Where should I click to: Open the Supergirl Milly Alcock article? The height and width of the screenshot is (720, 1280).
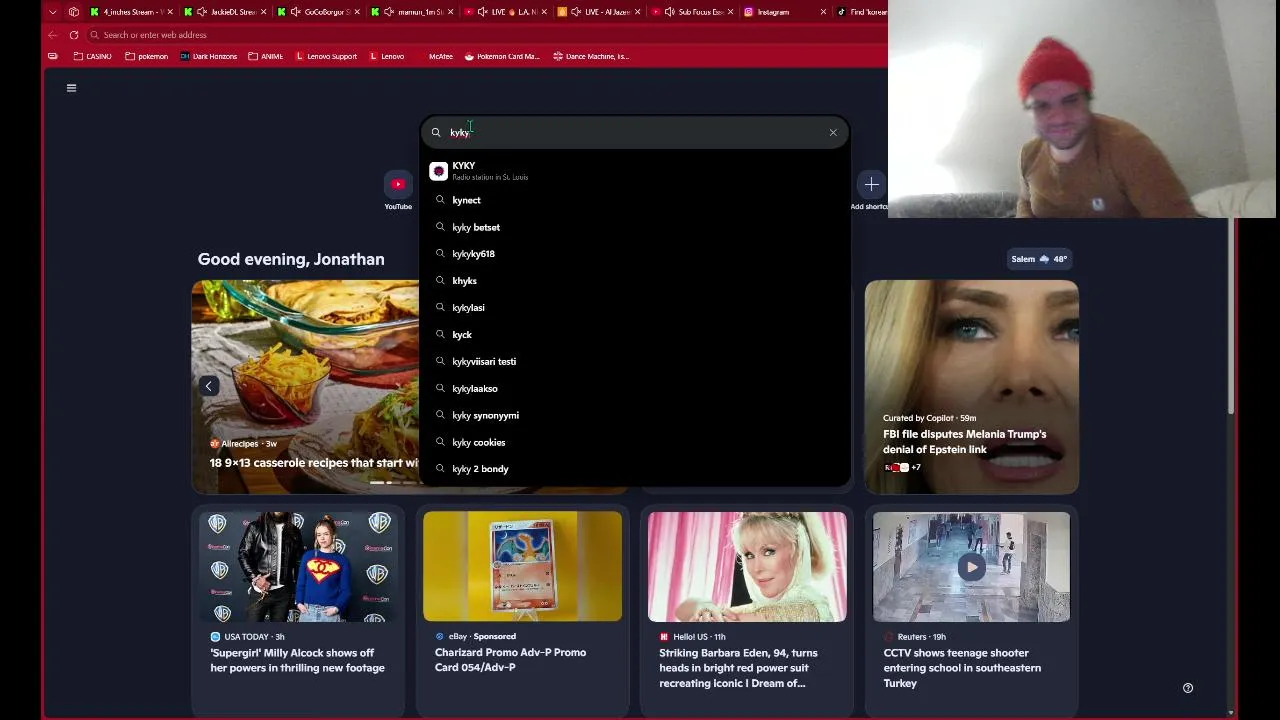coord(298,660)
